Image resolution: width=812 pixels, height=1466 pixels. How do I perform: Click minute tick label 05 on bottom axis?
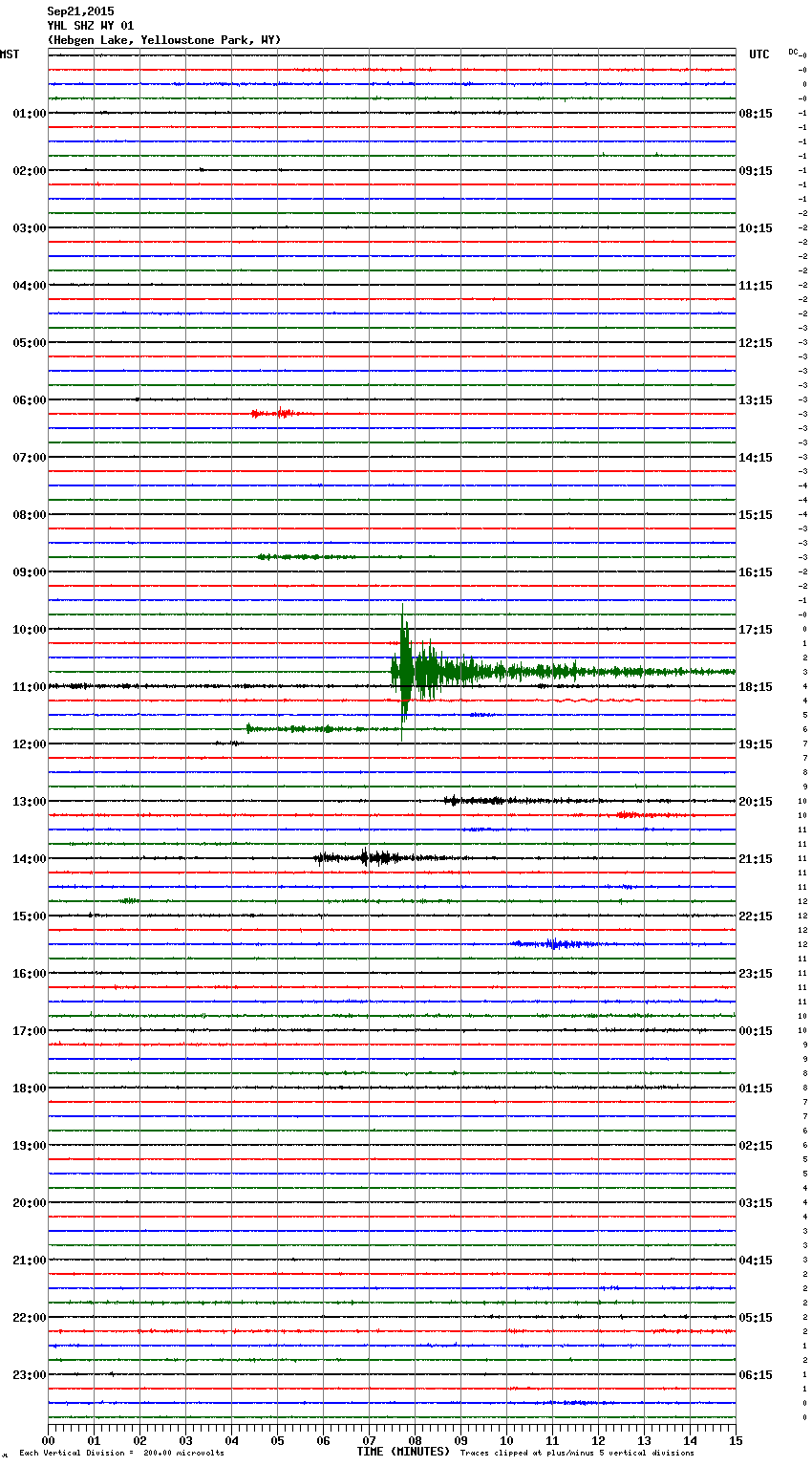pos(277,1440)
